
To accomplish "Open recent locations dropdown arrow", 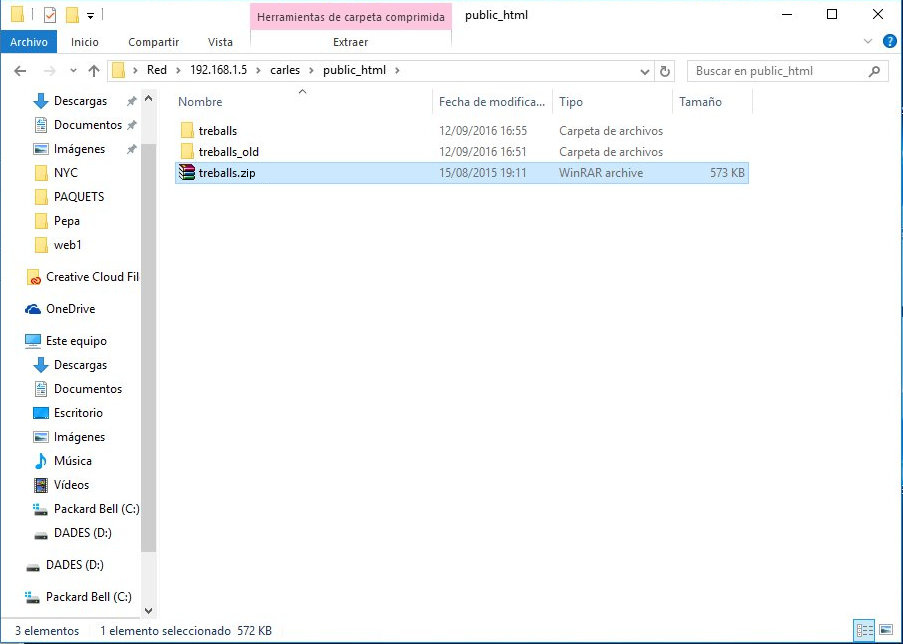I will pyautogui.click(x=73, y=71).
